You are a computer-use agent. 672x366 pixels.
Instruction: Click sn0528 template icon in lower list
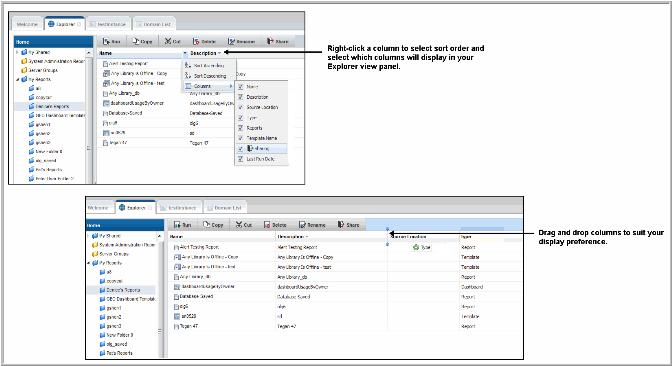(x=177, y=316)
